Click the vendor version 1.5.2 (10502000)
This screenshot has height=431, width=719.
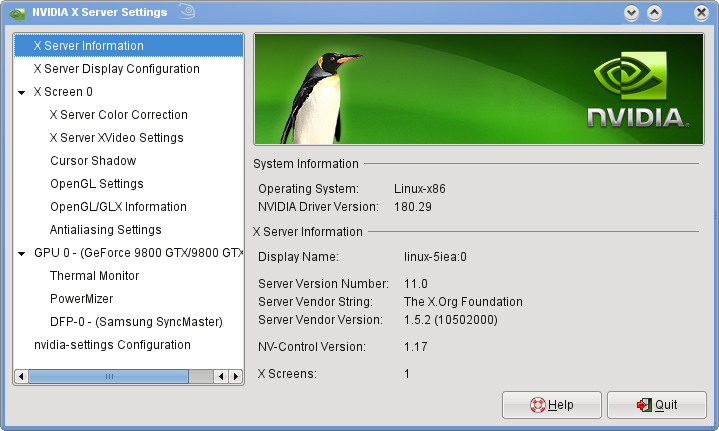[x=451, y=320]
